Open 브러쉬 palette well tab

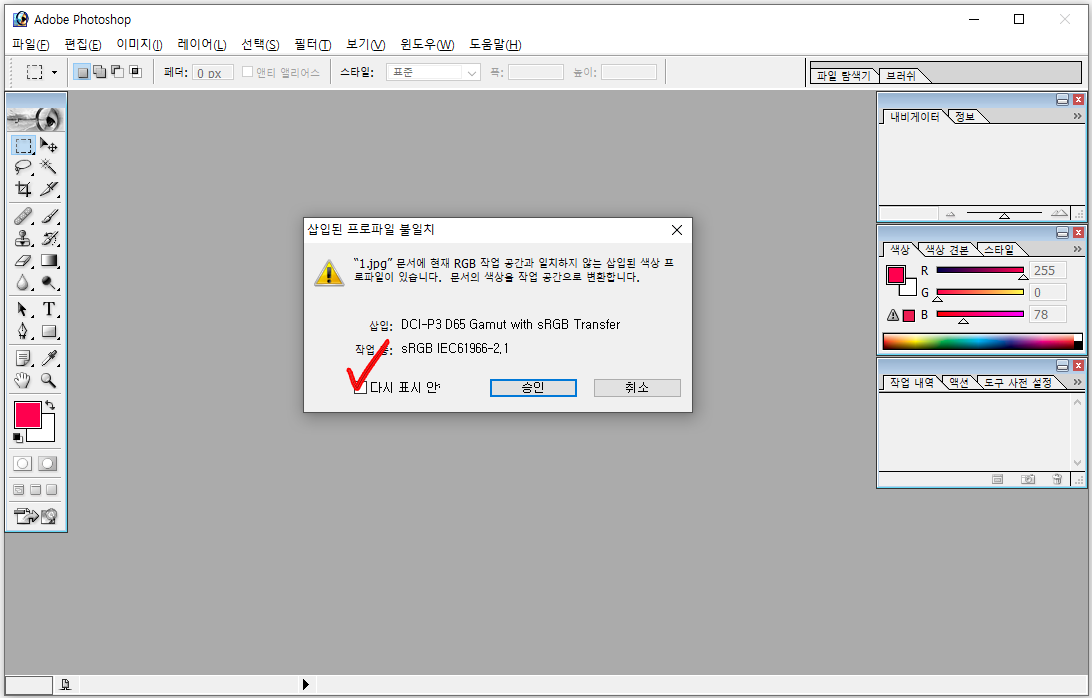tap(901, 75)
